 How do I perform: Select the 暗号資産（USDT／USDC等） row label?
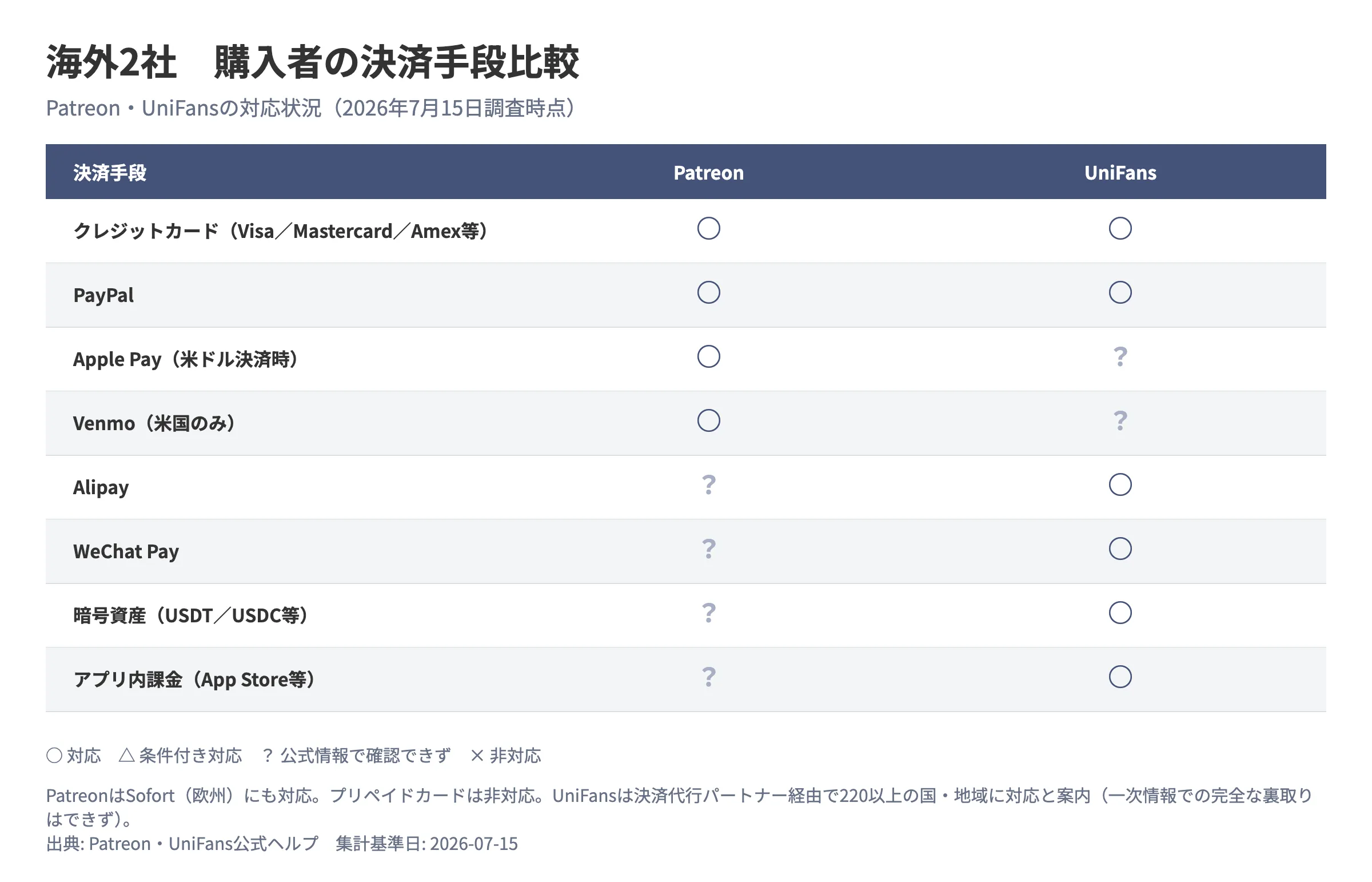[192, 616]
